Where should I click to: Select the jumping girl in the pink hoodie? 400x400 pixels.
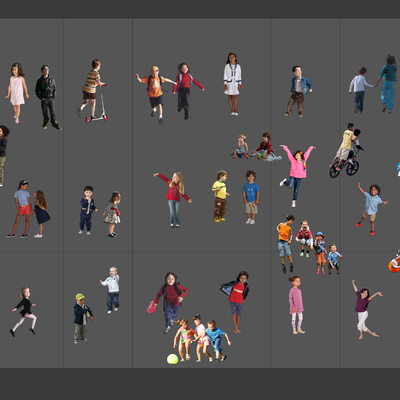[297, 175]
